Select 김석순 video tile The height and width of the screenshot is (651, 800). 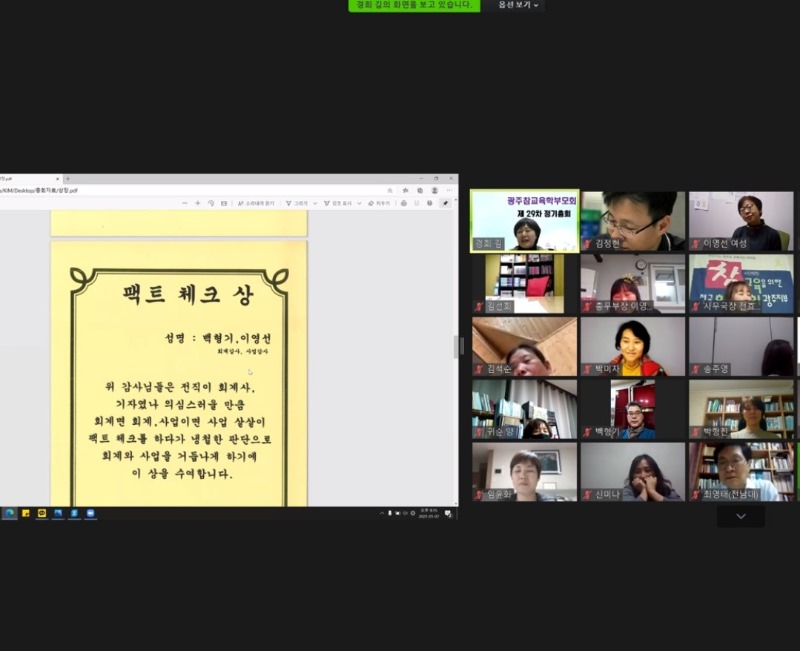click(x=524, y=346)
